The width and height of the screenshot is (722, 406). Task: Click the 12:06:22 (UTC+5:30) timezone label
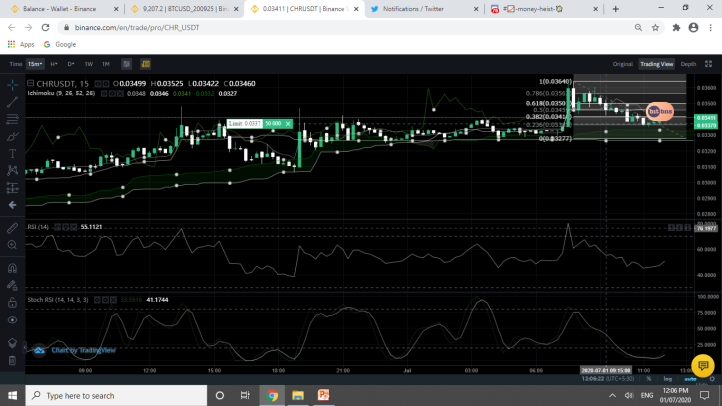point(607,379)
